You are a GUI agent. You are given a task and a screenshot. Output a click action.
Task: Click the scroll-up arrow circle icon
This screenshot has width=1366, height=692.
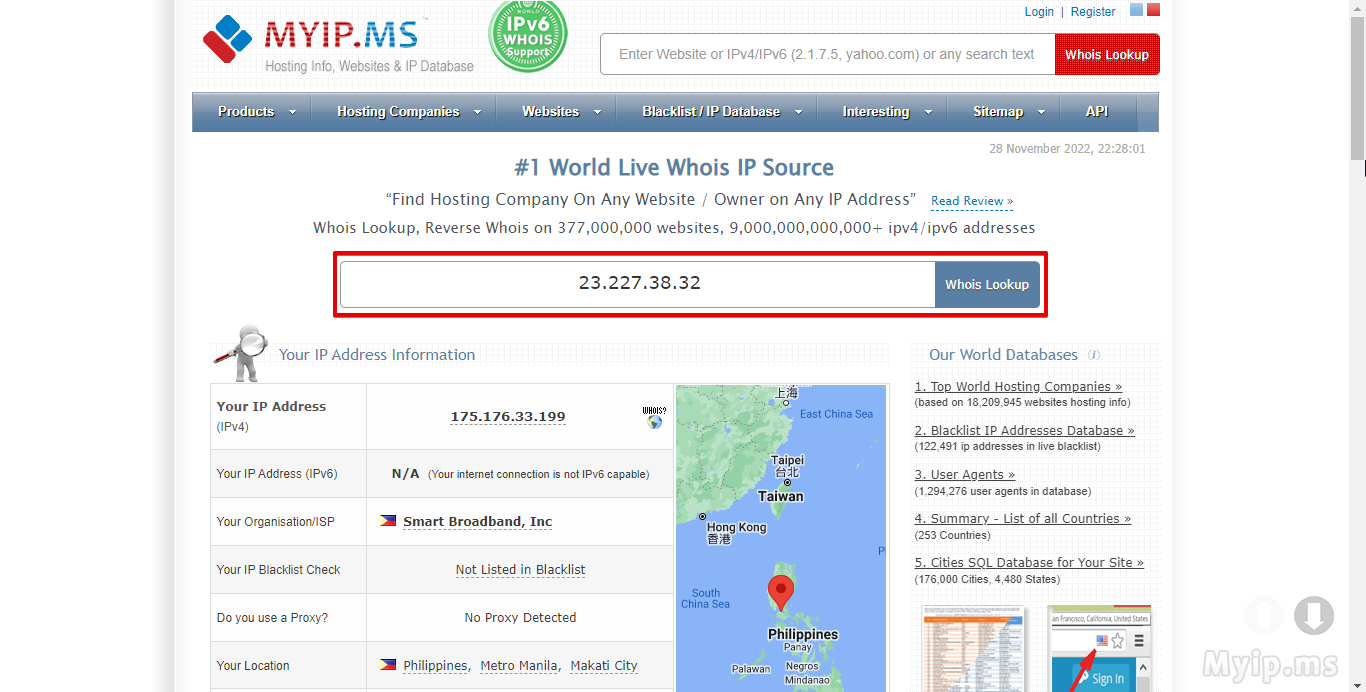coord(1265,616)
